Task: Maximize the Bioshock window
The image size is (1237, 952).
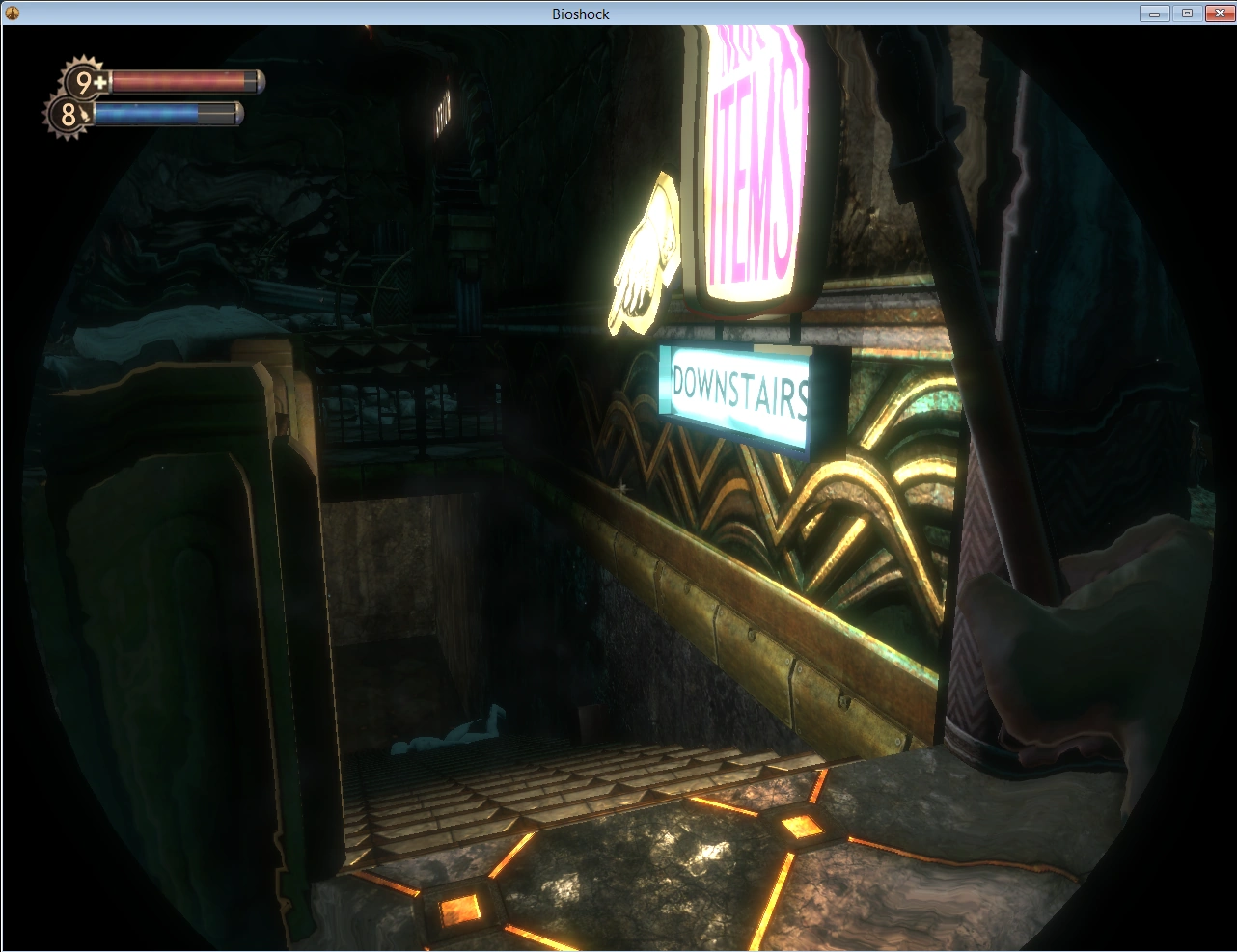Action: point(1187,14)
